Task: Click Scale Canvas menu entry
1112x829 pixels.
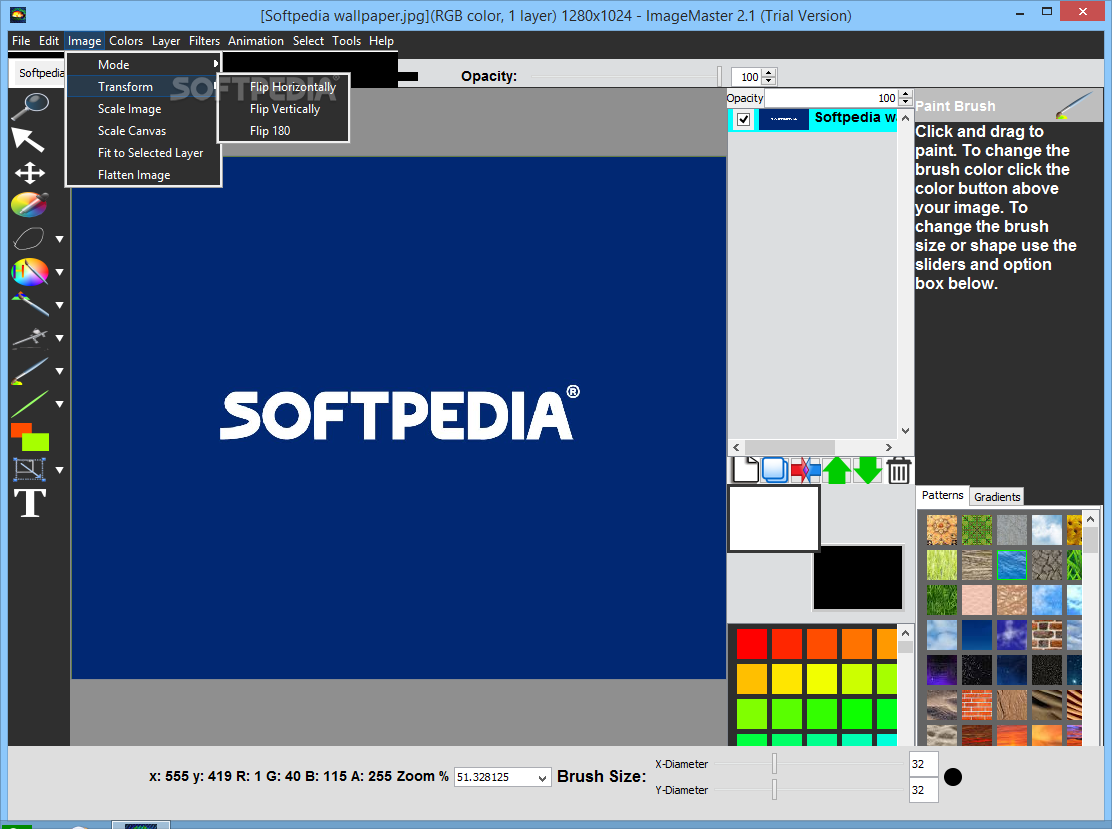Action: point(143,130)
